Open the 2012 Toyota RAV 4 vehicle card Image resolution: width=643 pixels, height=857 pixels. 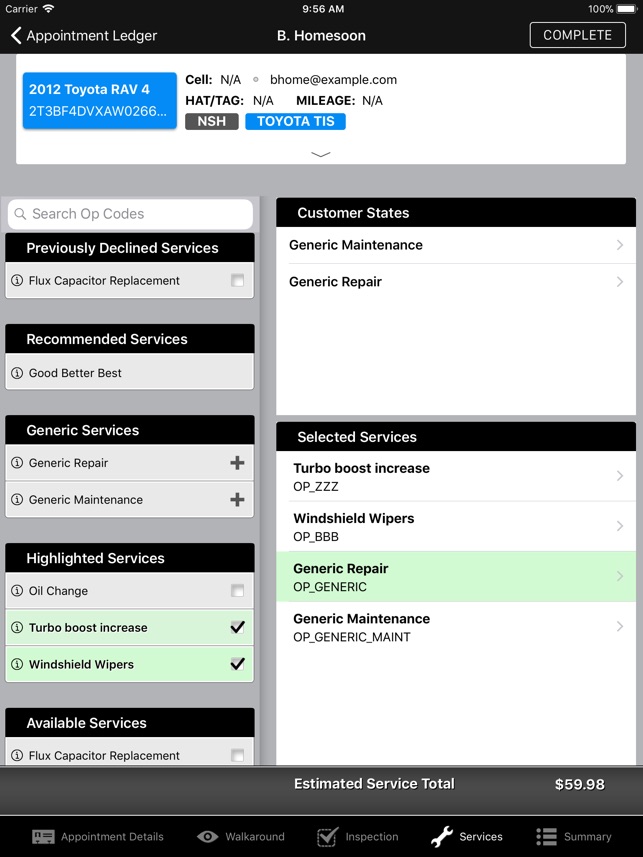[100, 101]
